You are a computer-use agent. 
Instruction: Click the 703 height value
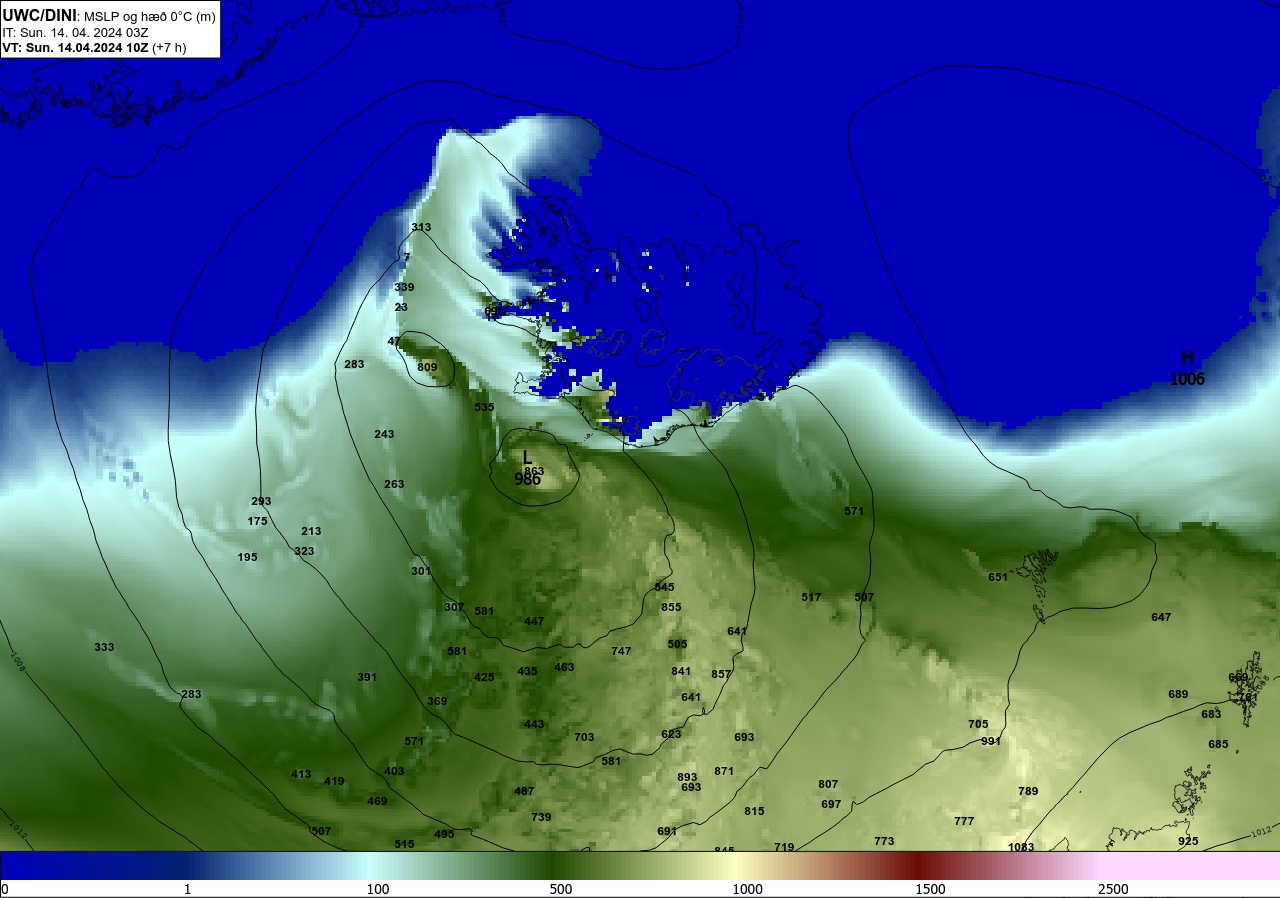[x=584, y=737]
